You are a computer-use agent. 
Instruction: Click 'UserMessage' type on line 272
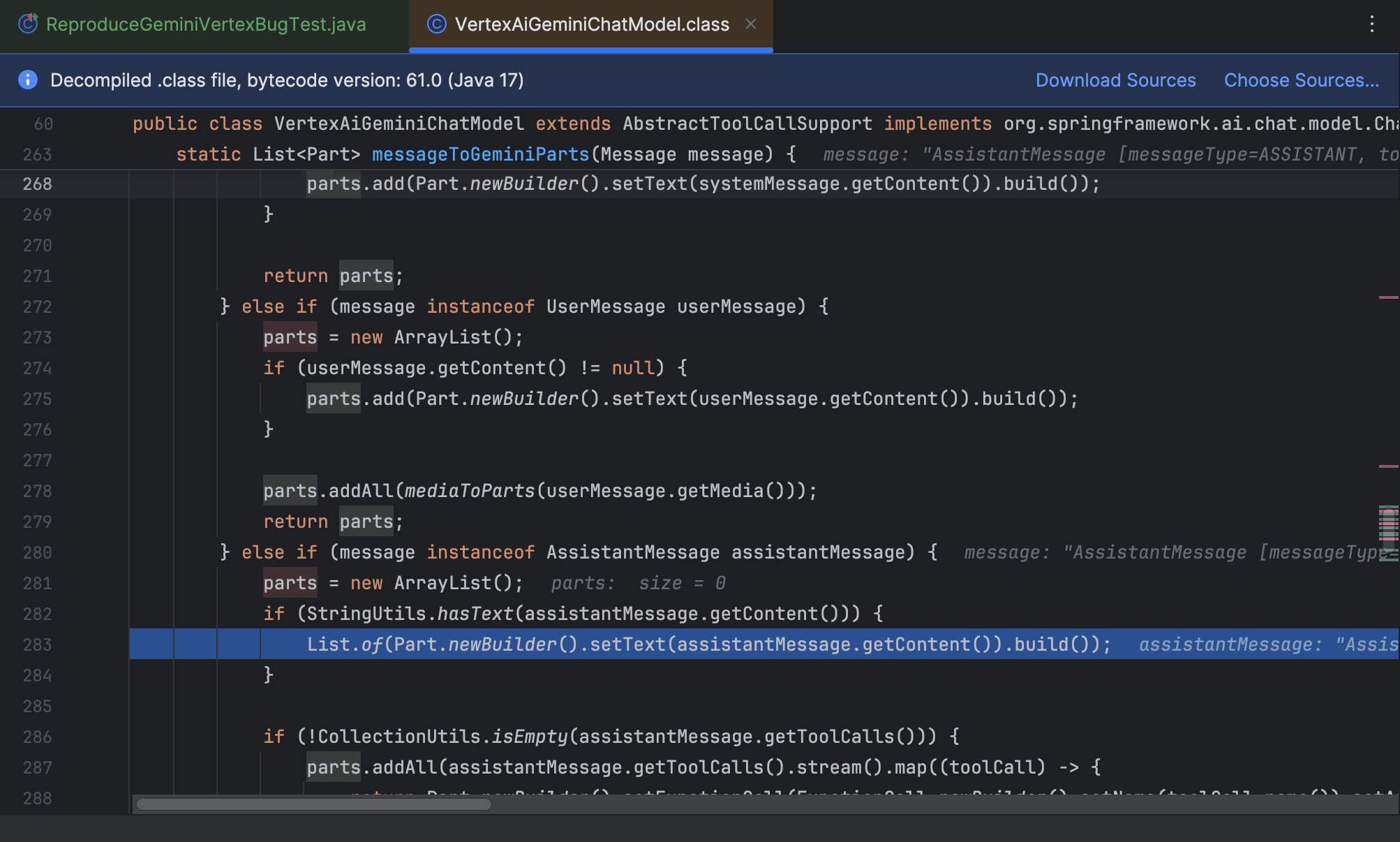coord(606,306)
